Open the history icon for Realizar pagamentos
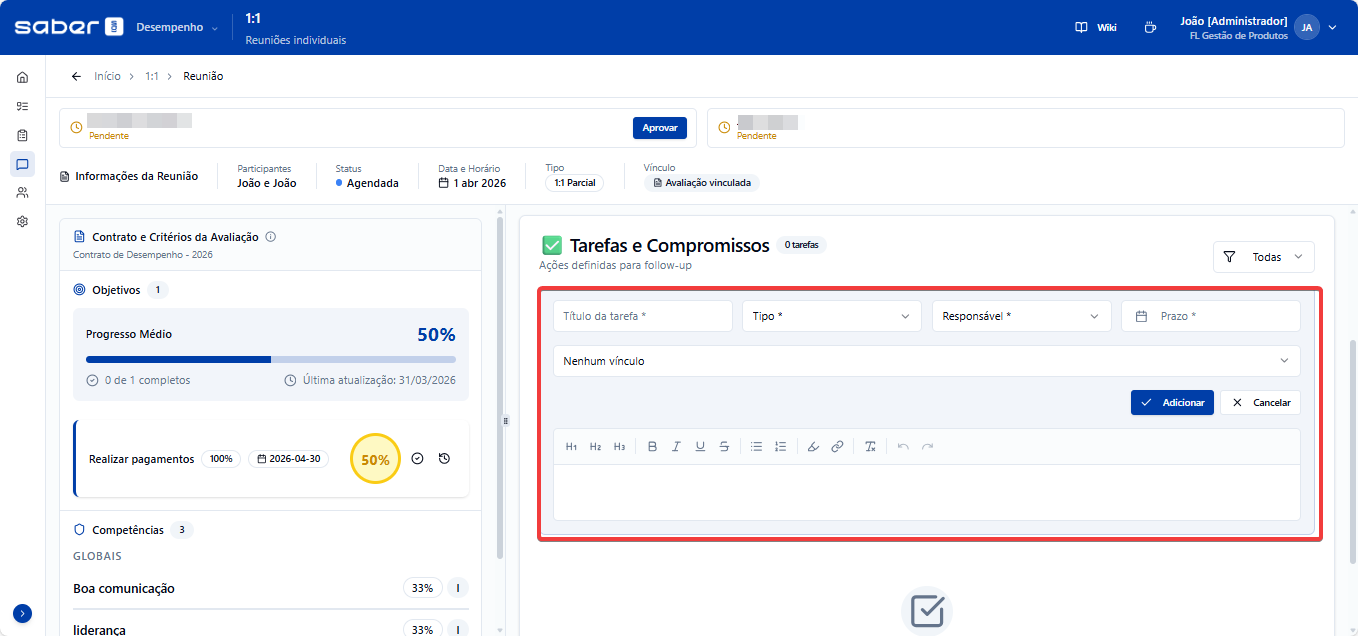Viewport: 1358px width, 636px height. coord(444,459)
